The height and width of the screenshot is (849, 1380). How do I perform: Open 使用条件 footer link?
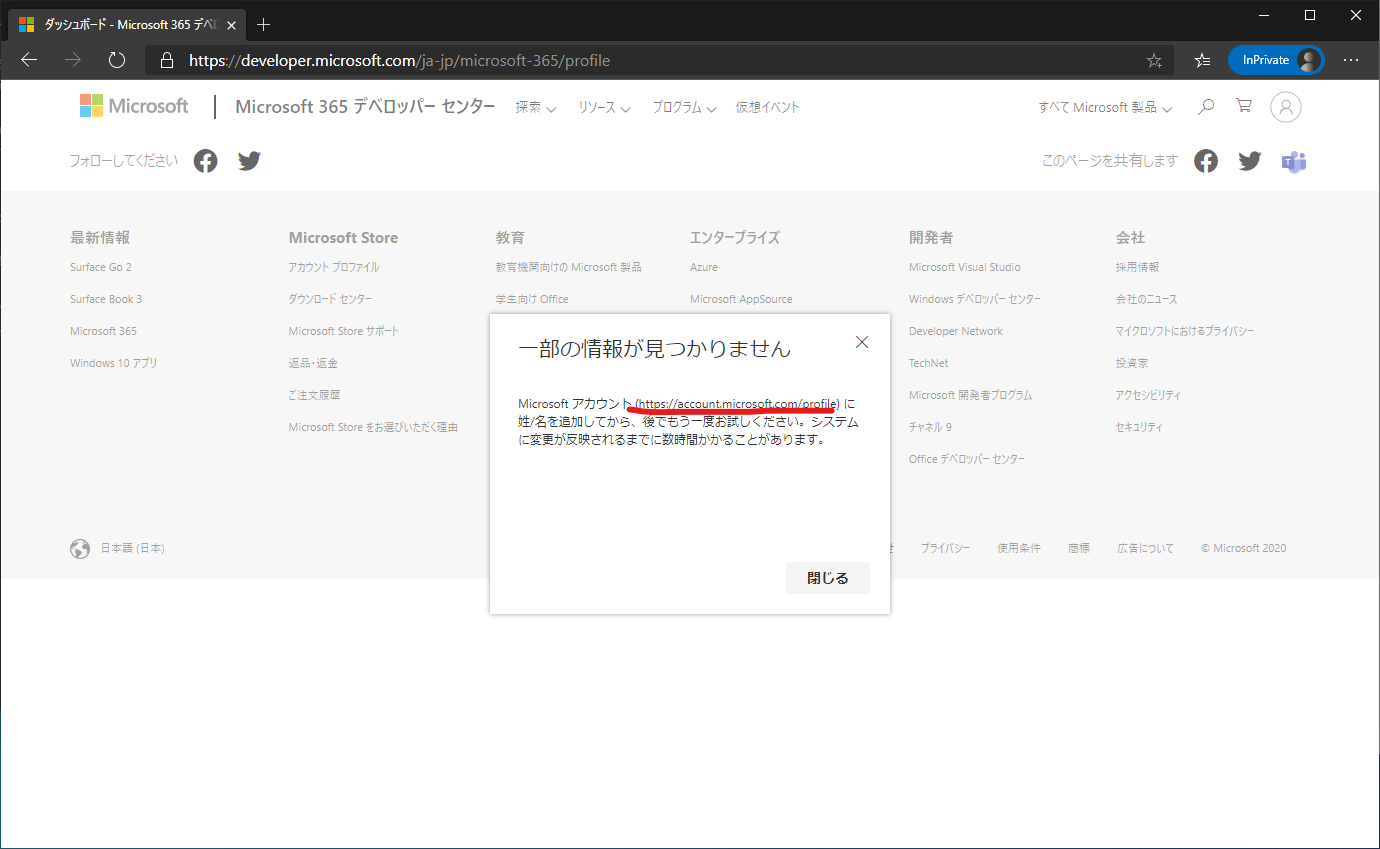tap(1019, 548)
